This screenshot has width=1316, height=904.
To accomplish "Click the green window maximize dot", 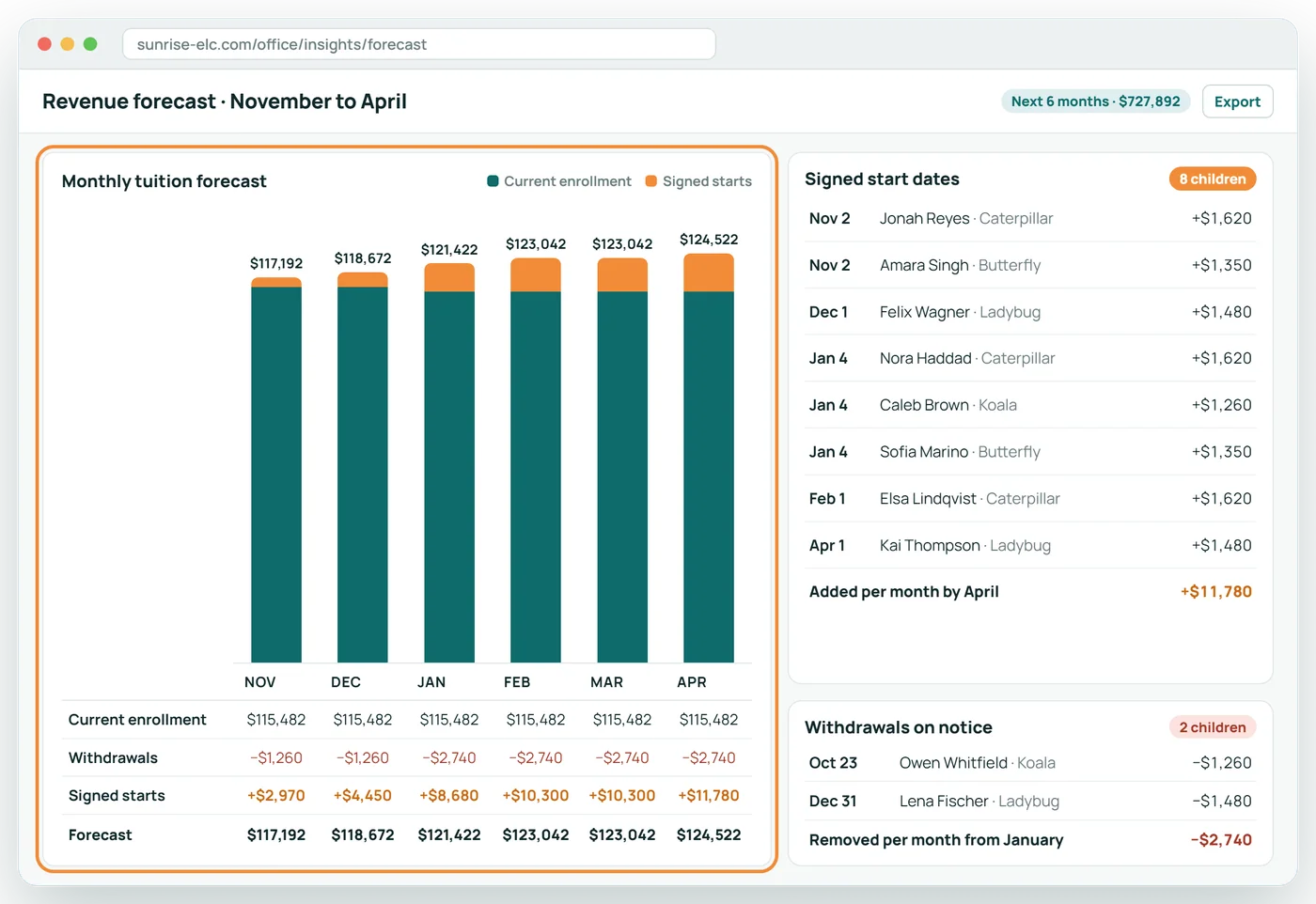I will [90, 44].
